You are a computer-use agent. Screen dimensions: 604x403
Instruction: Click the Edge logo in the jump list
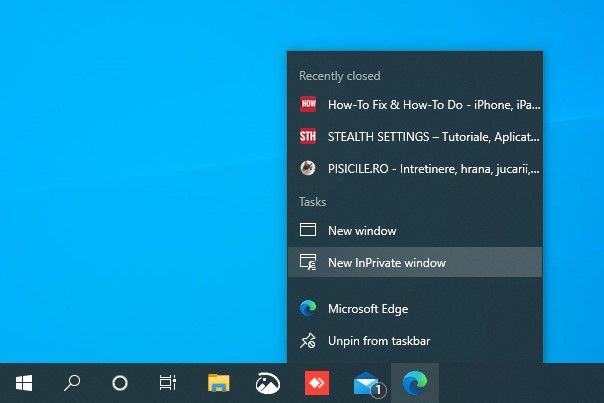coord(308,308)
